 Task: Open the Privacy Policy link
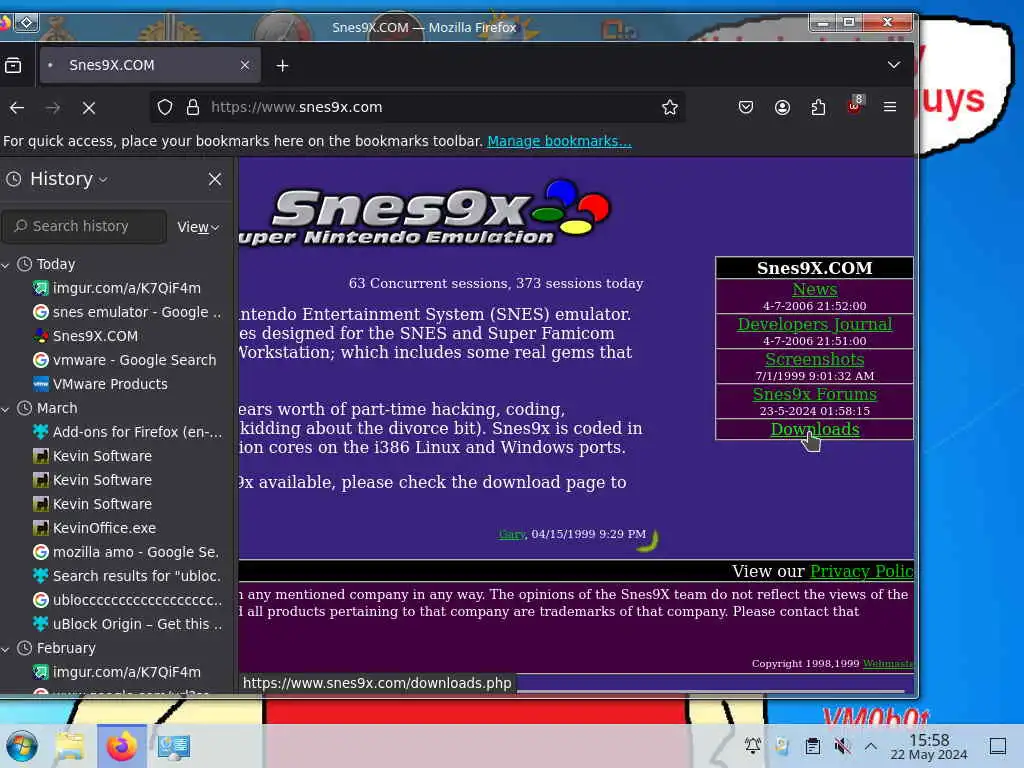pos(861,571)
